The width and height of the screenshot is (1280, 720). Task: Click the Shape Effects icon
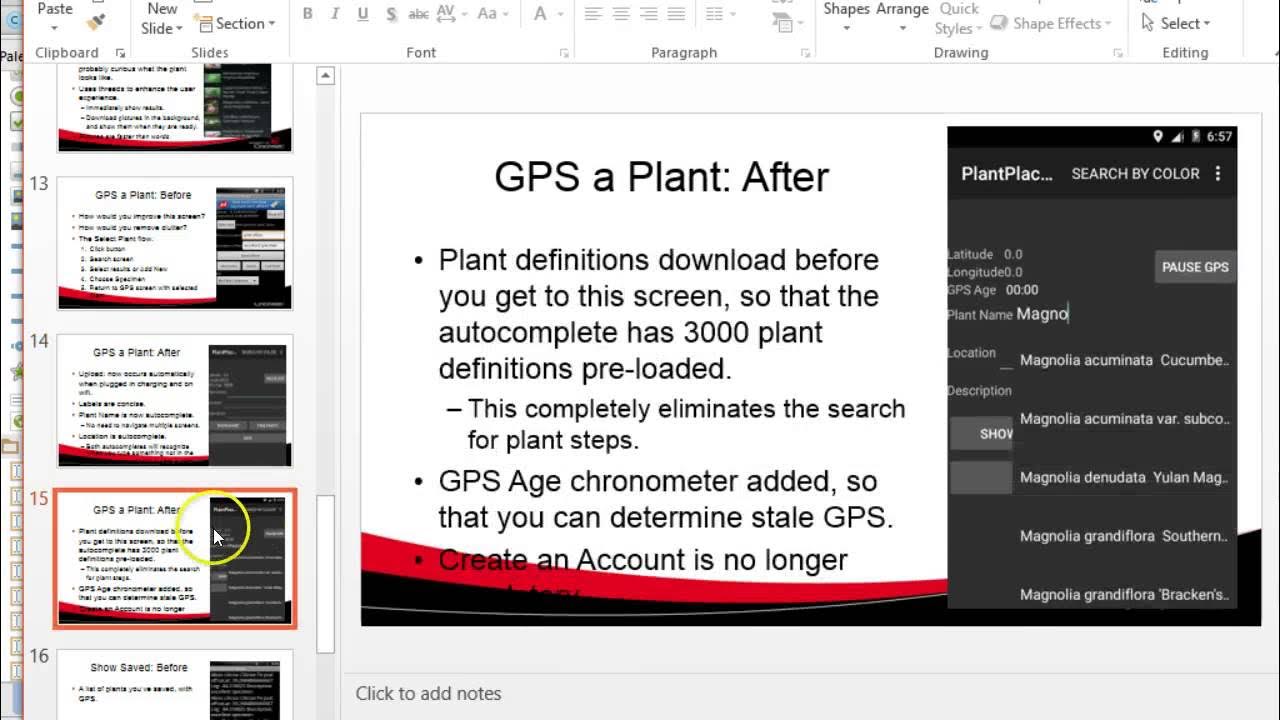click(x=998, y=23)
